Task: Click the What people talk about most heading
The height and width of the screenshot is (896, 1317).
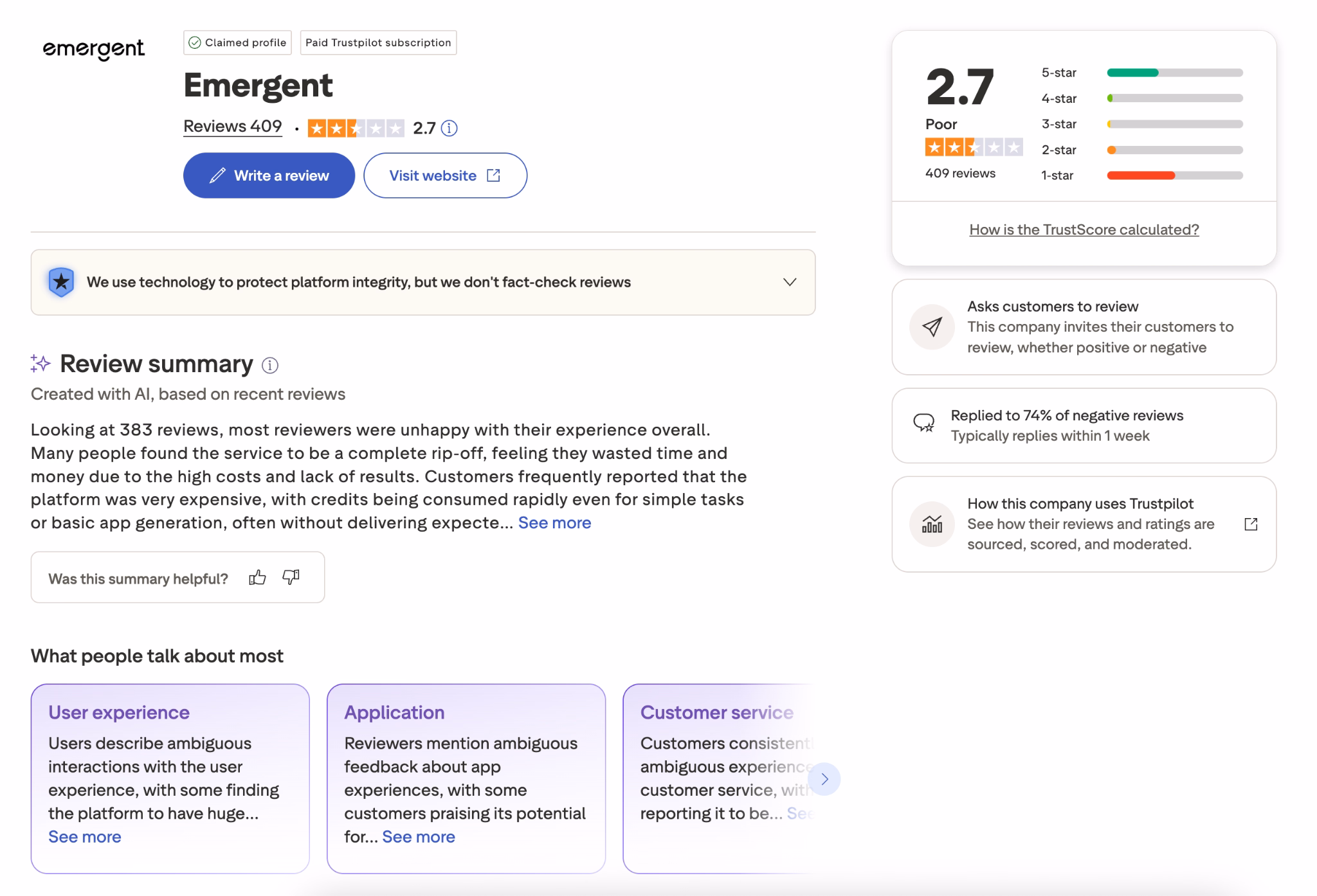Action: pos(157,656)
